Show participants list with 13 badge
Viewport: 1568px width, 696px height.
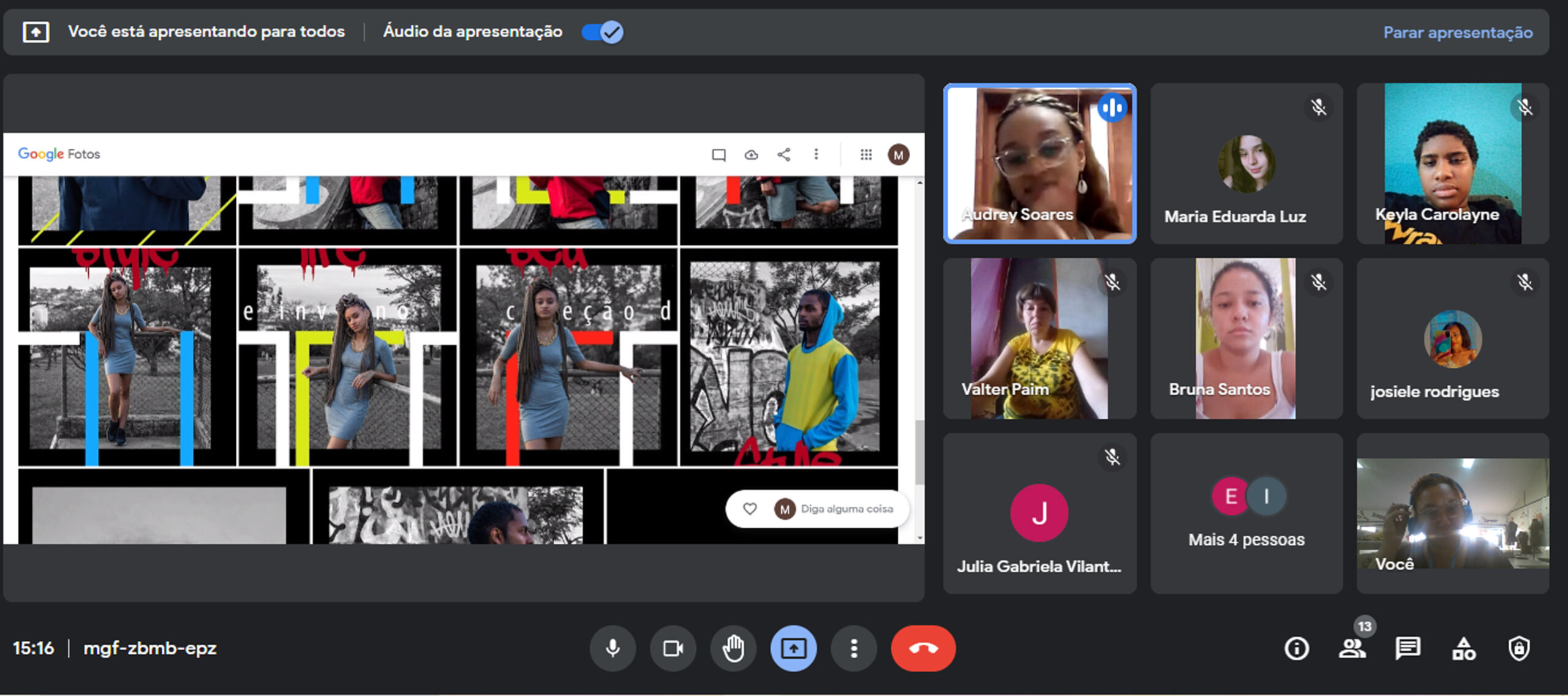(x=1352, y=648)
